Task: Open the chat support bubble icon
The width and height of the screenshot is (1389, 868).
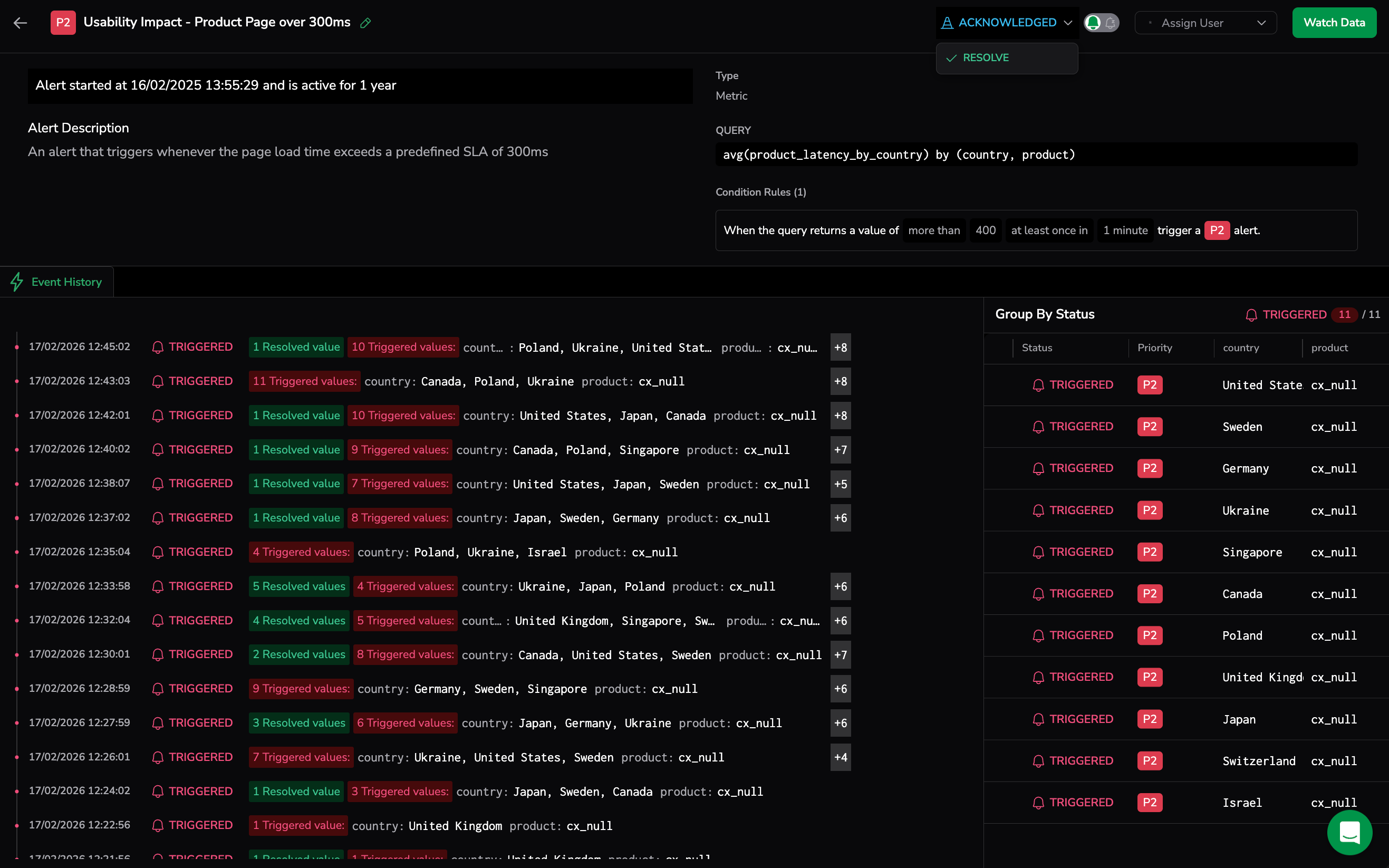Action: [x=1349, y=832]
